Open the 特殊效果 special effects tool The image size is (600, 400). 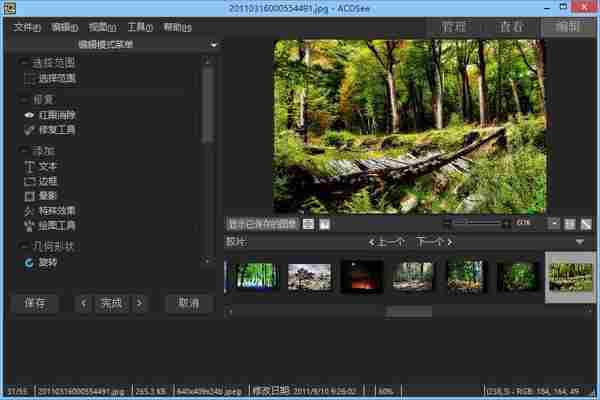pos(54,211)
